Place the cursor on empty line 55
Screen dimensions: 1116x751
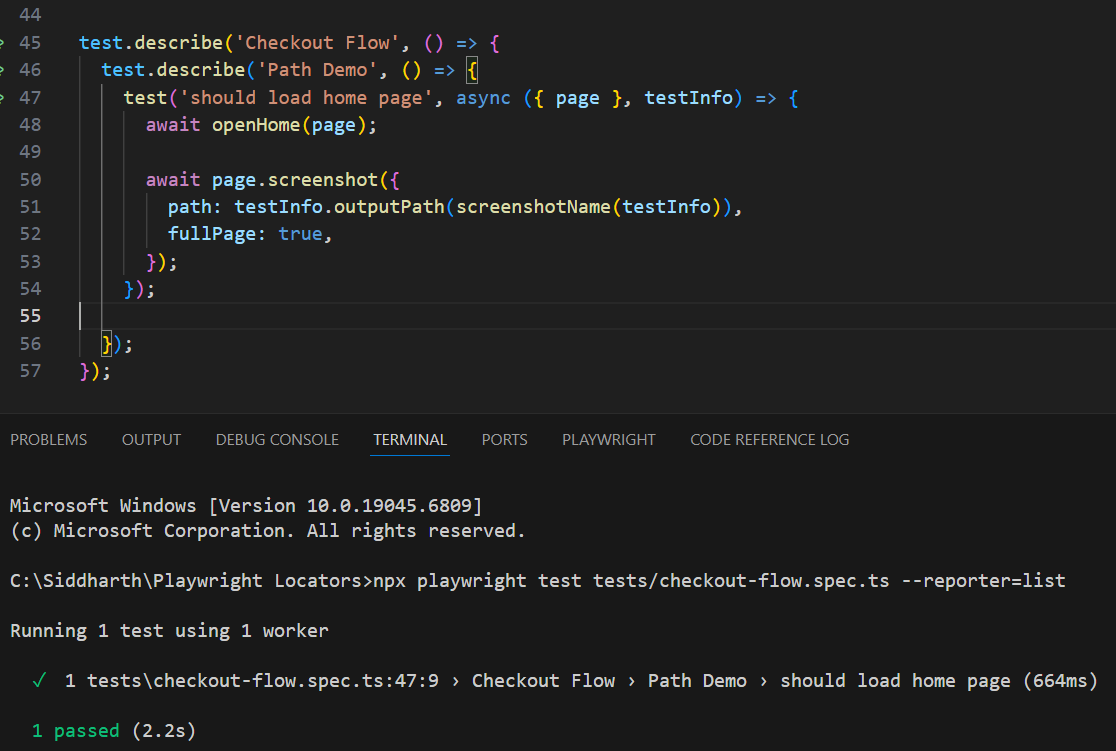click(400, 316)
